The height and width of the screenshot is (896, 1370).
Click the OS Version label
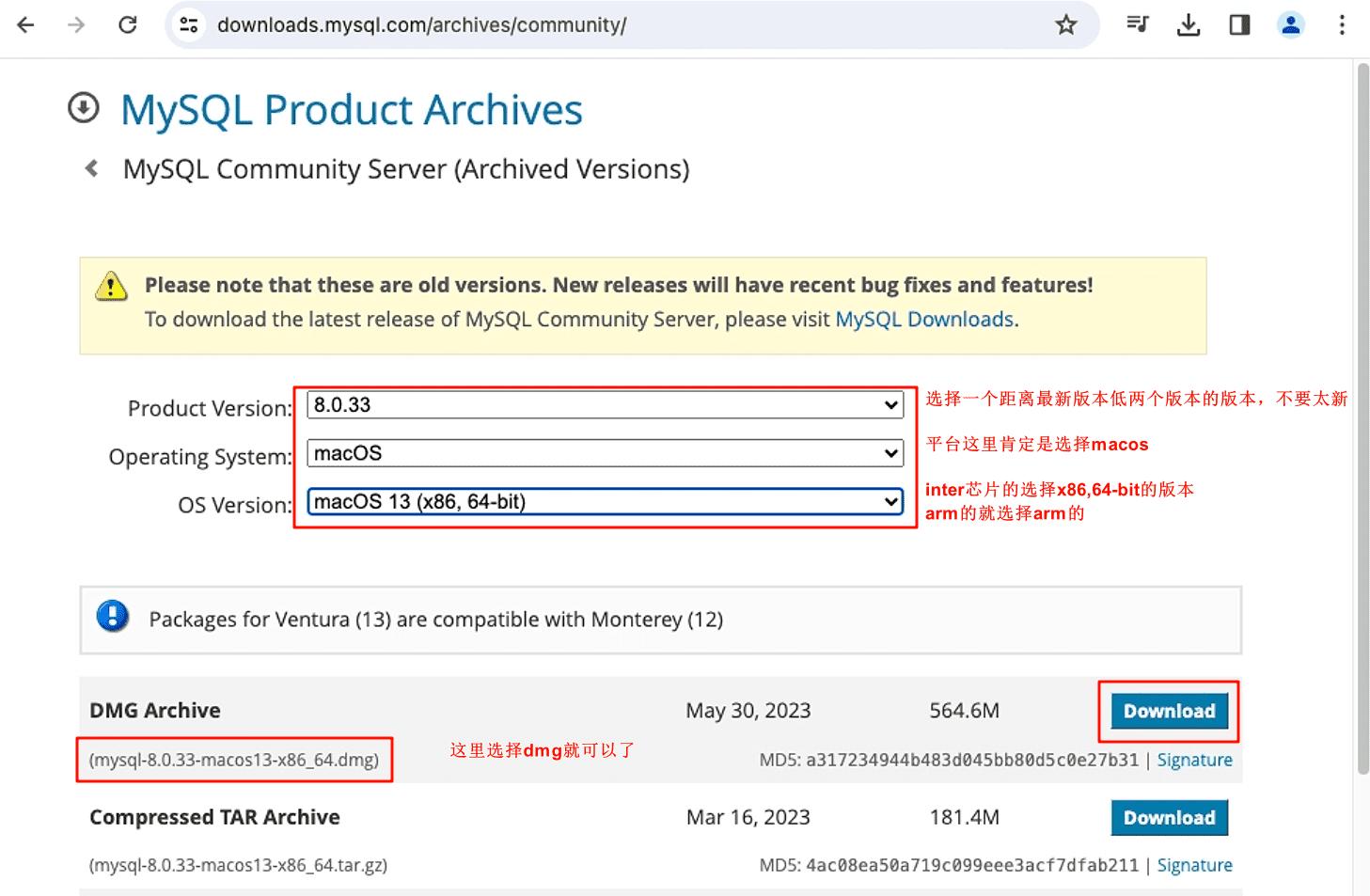(x=235, y=505)
